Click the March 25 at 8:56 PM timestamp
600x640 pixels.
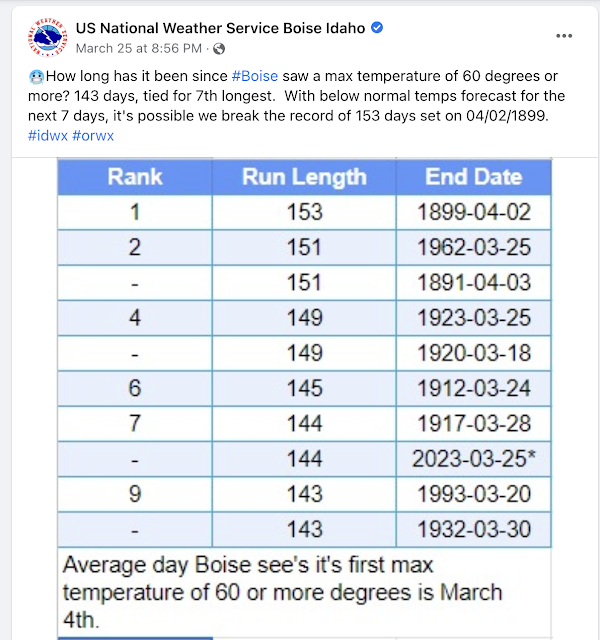coord(140,48)
